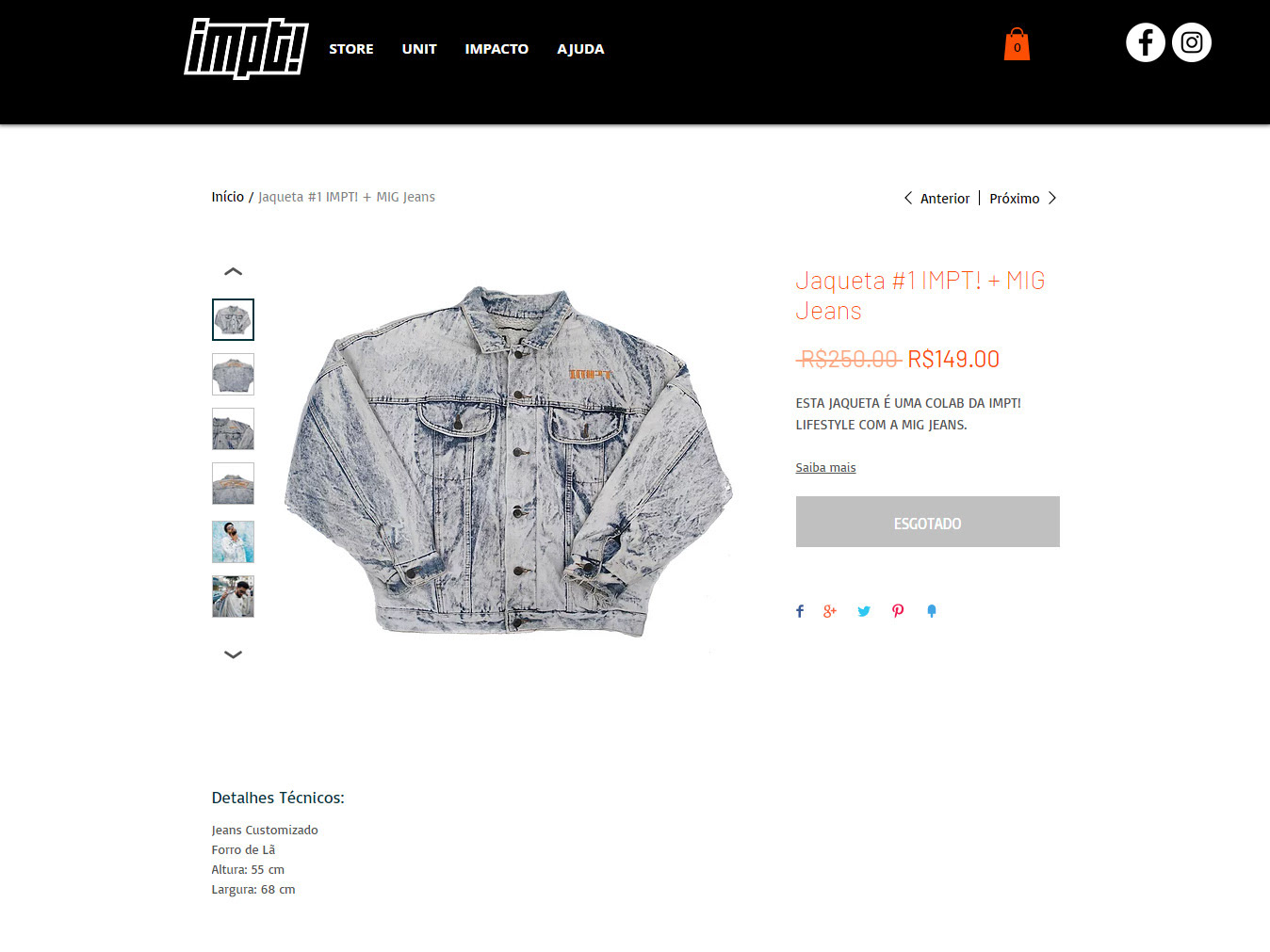This screenshot has height=952, width=1270.
Task: Share product on Google Plus
Action: tap(830, 611)
